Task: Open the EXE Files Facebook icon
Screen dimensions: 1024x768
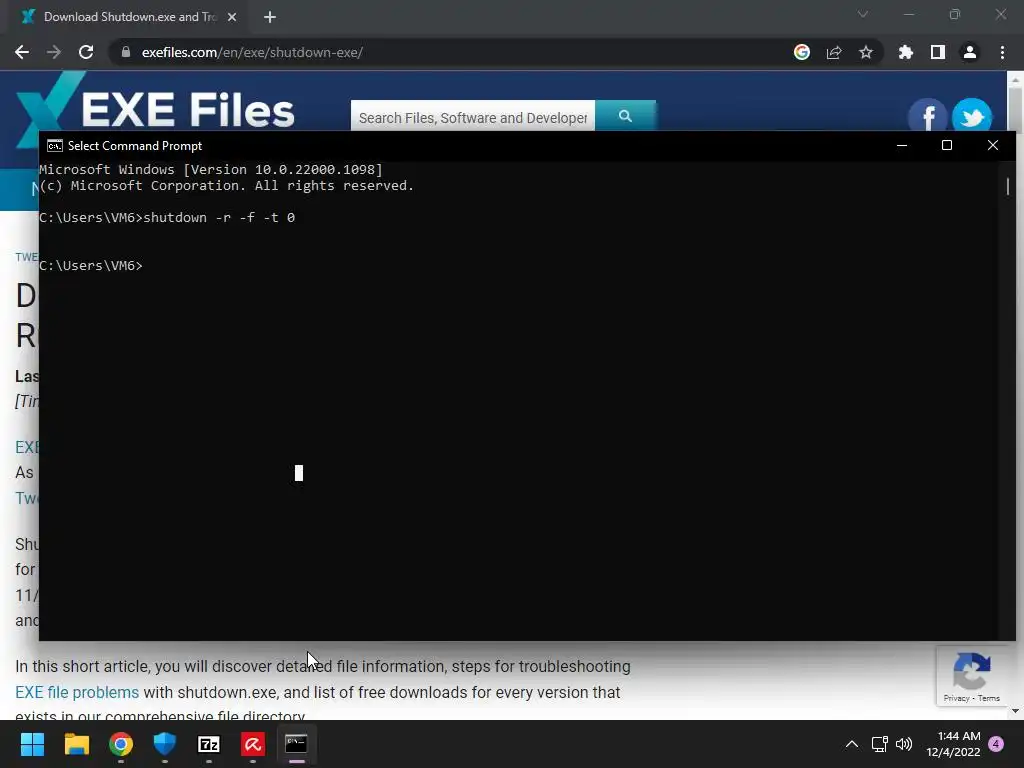Action: tap(927, 118)
